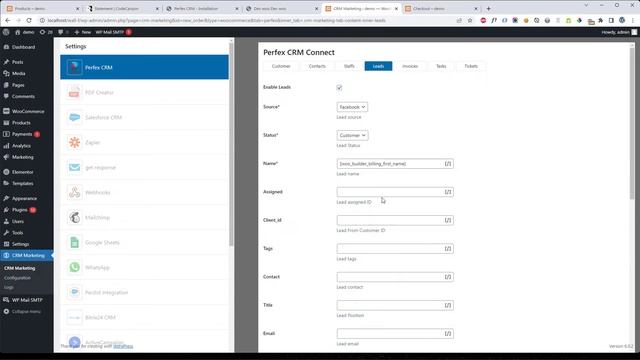The image size is (640, 360).
Task: Add new content with + New
Action: click(x=82, y=32)
